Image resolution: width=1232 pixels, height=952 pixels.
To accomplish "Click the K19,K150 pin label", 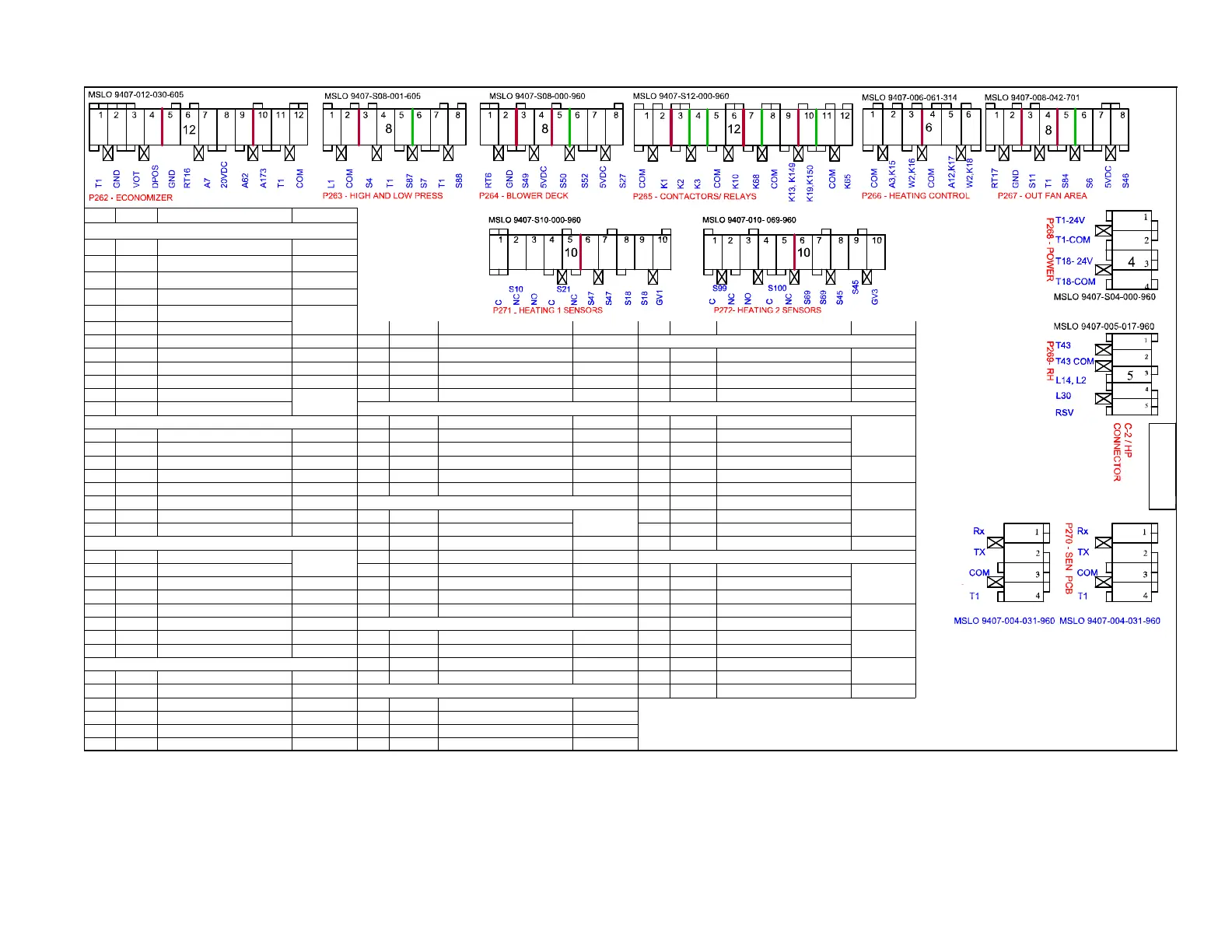I will click(810, 183).
